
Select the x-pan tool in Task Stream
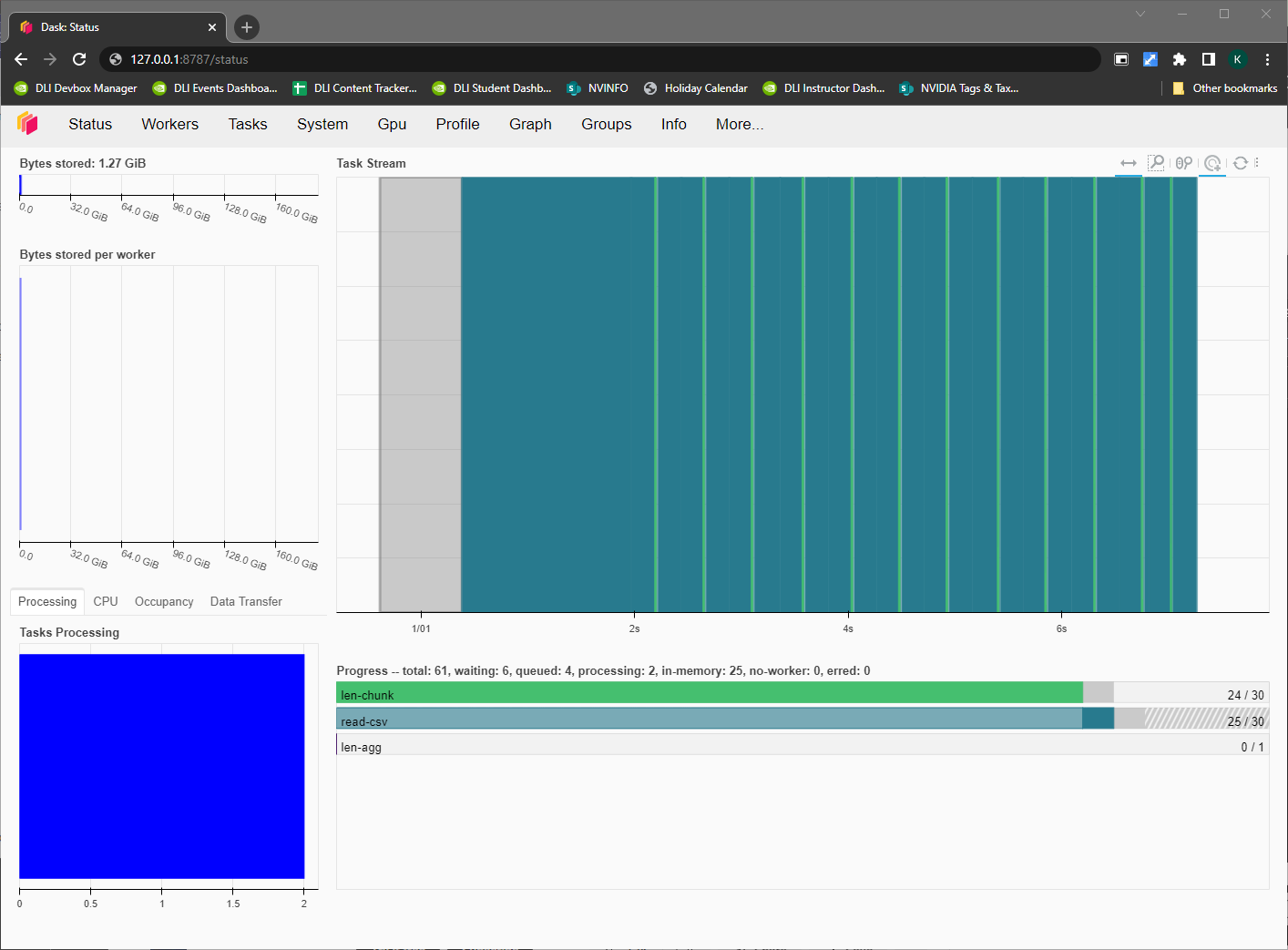[x=1128, y=163]
